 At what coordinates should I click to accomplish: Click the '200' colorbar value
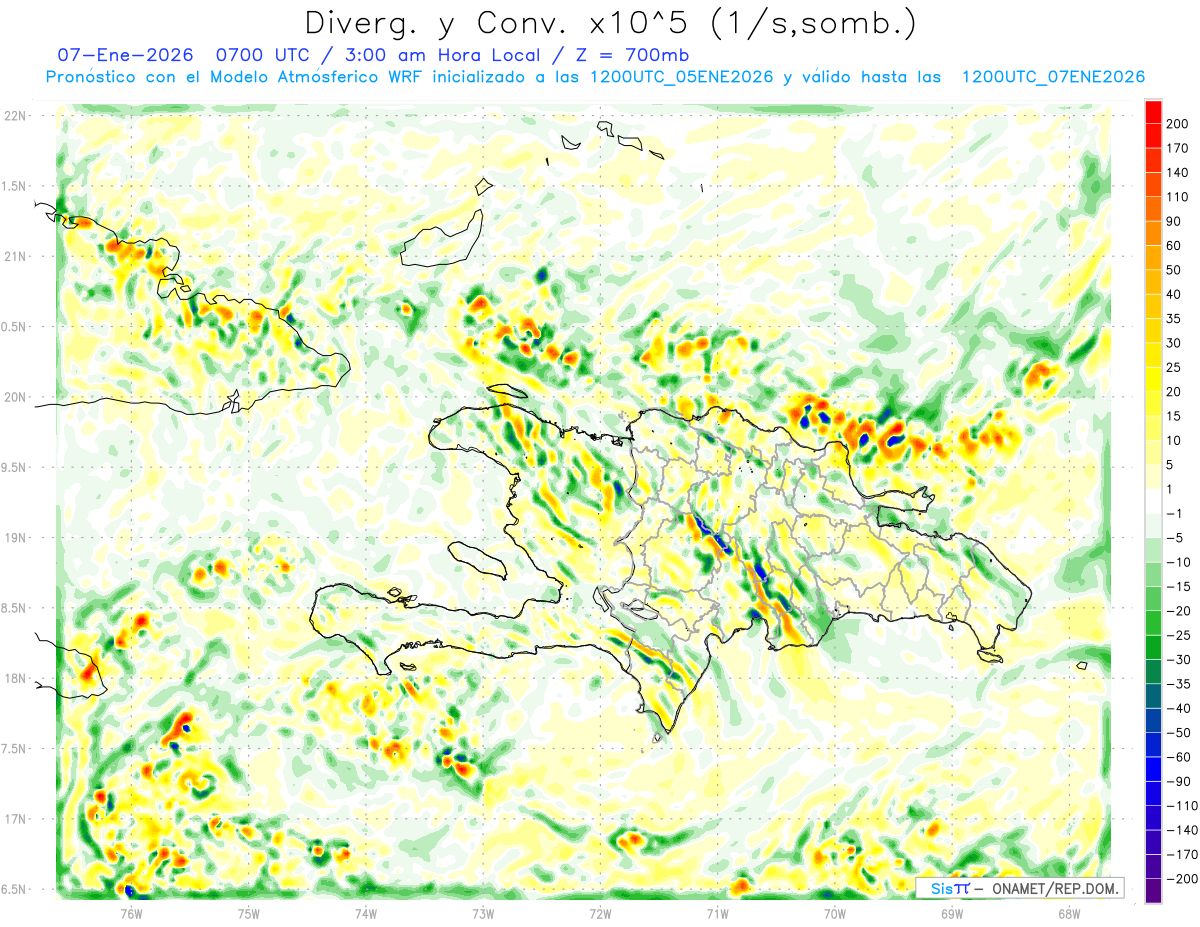[x=1177, y=124]
